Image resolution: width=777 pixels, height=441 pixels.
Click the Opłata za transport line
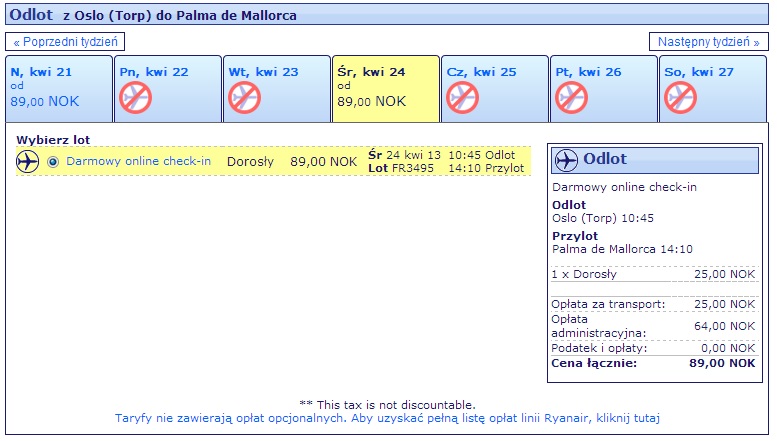[654, 304]
